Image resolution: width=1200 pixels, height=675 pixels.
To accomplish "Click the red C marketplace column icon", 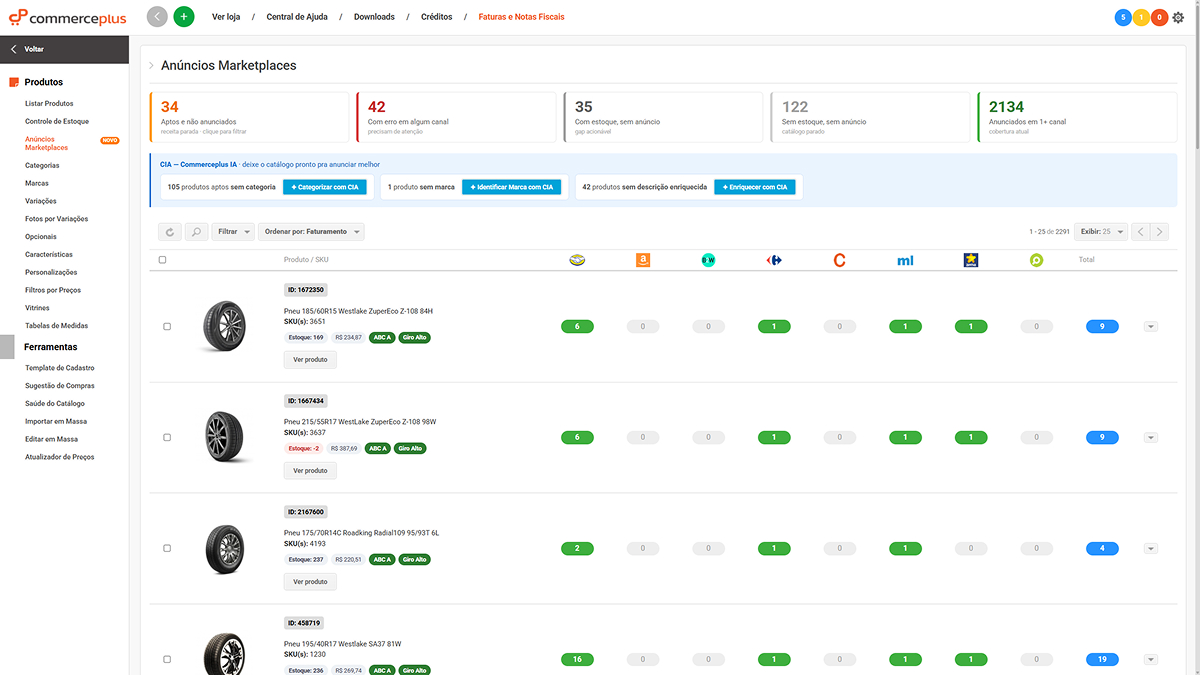I will (839, 260).
